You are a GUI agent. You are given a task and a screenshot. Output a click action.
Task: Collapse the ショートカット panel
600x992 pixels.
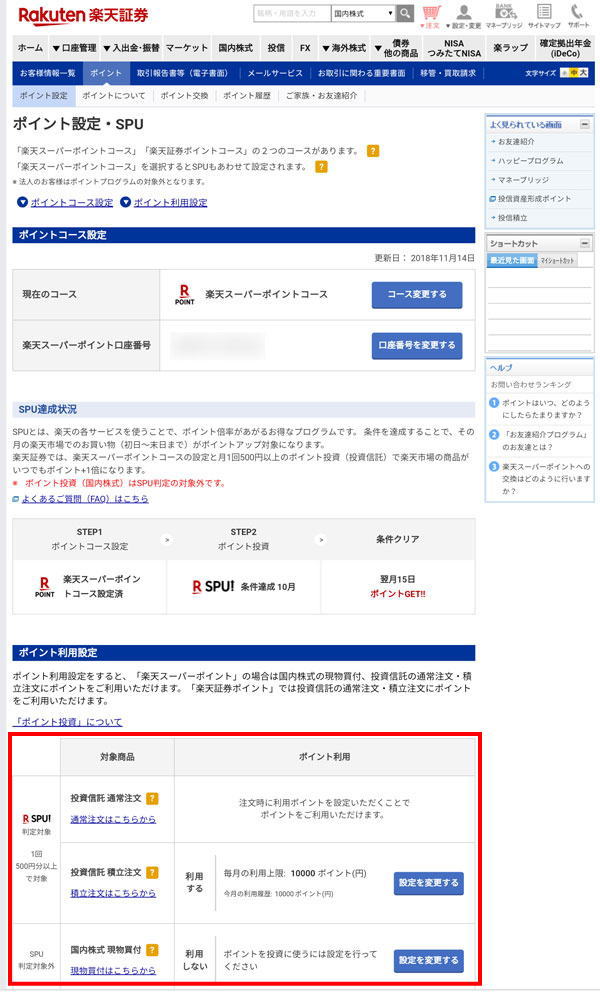coord(584,243)
